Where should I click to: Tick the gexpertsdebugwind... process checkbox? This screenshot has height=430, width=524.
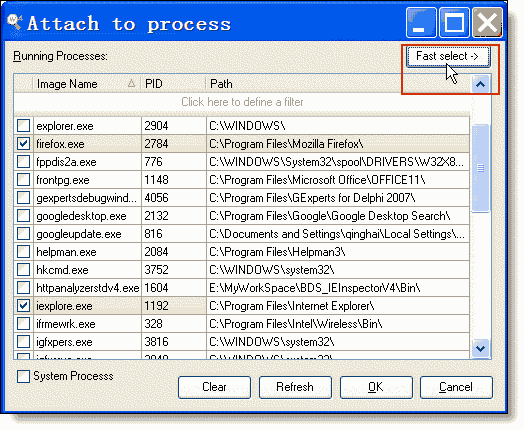[x=23, y=198]
